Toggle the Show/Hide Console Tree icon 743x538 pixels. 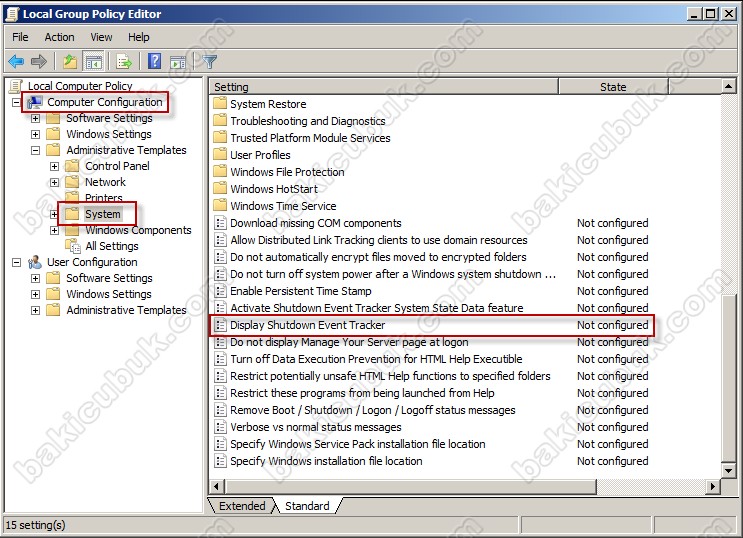point(93,61)
